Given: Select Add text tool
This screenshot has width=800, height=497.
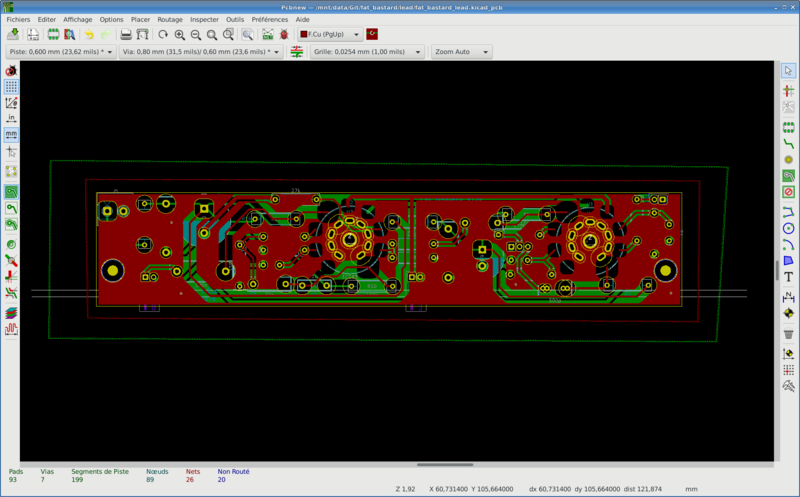Looking at the screenshot, I should (788, 277).
